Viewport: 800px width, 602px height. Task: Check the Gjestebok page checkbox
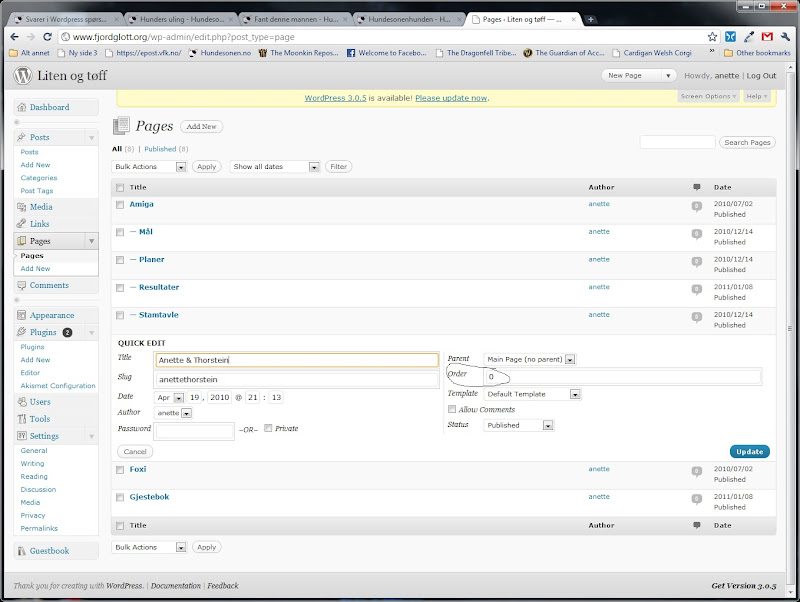120,497
